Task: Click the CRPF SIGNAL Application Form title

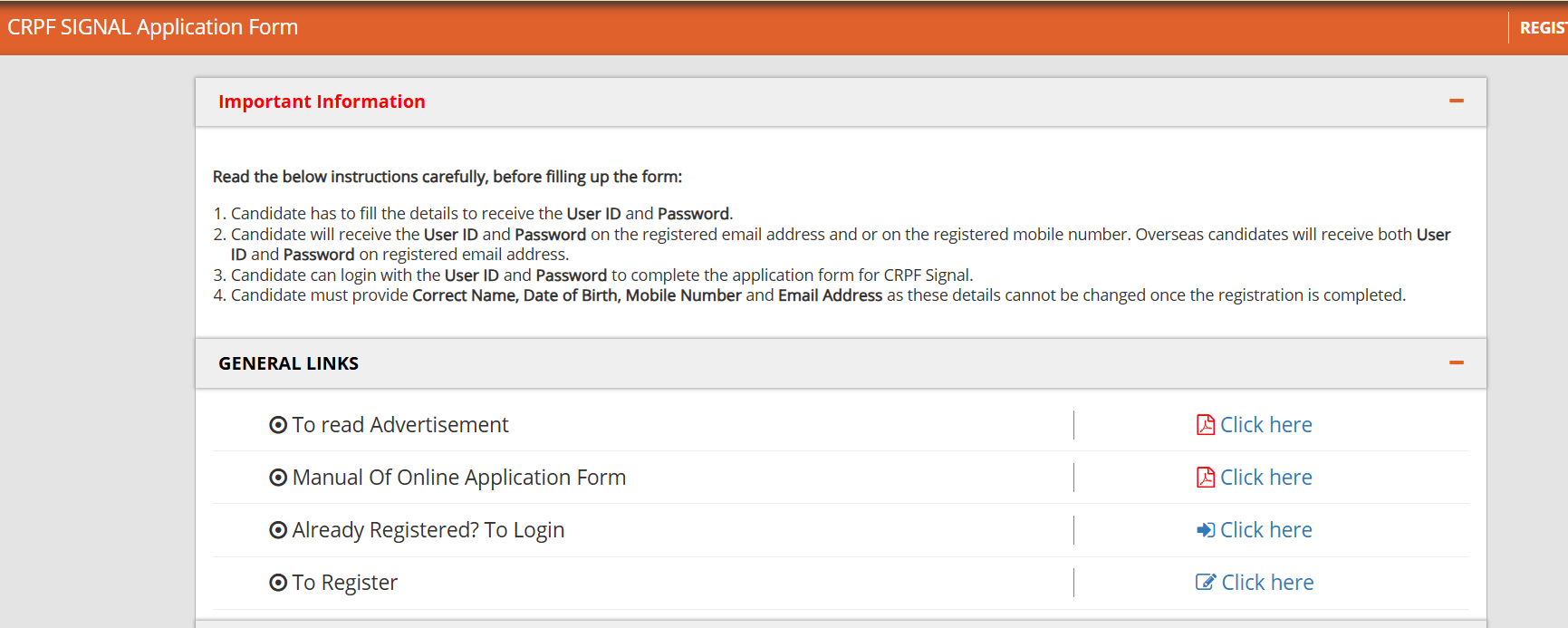Action: [152, 27]
